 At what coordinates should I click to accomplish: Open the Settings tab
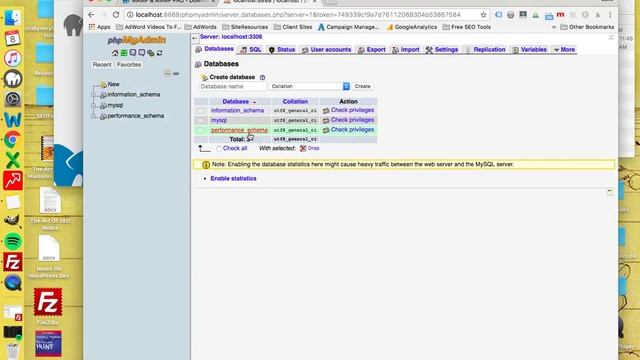(x=442, y=49)
